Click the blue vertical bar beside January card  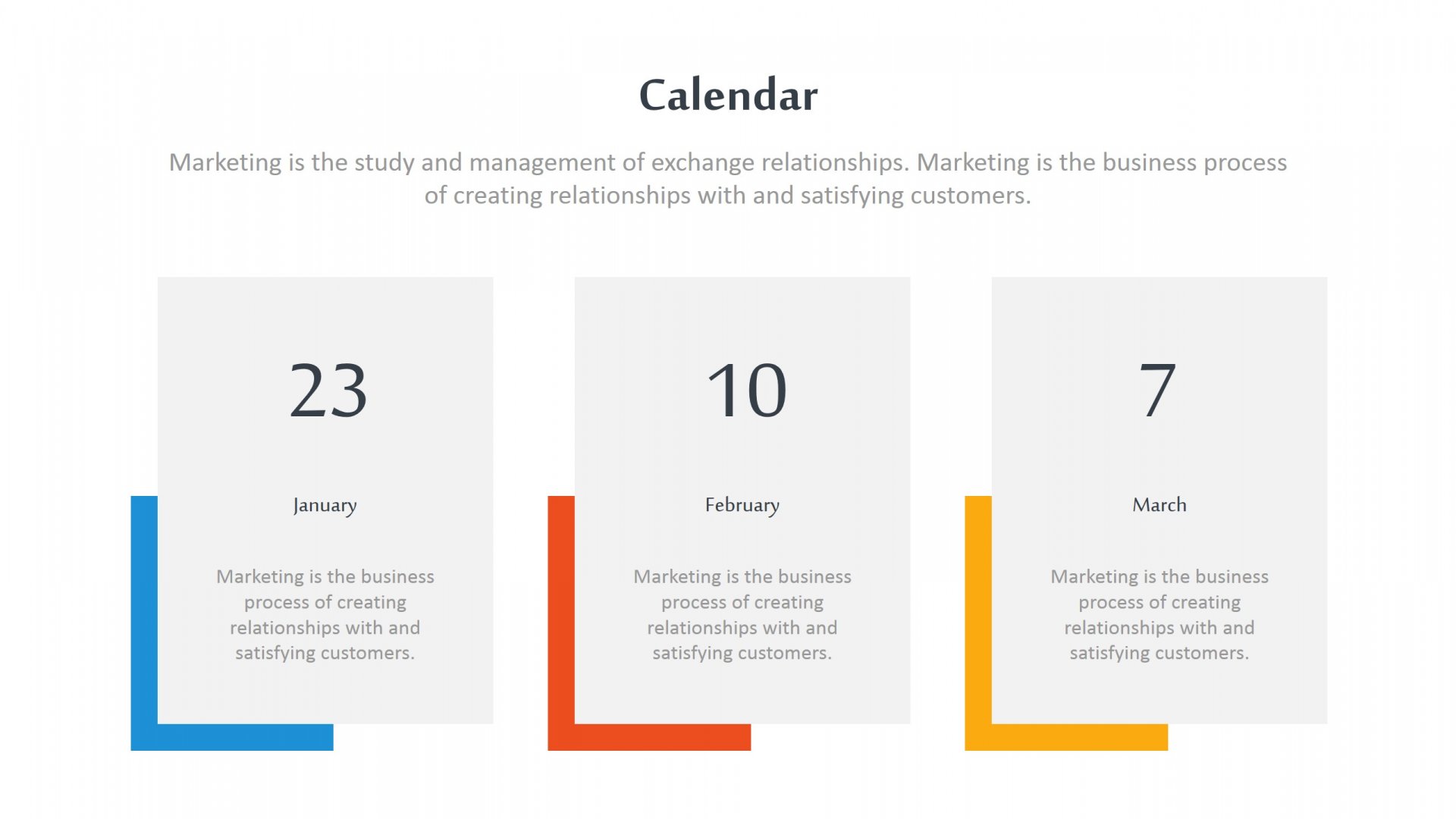(144, 607)
